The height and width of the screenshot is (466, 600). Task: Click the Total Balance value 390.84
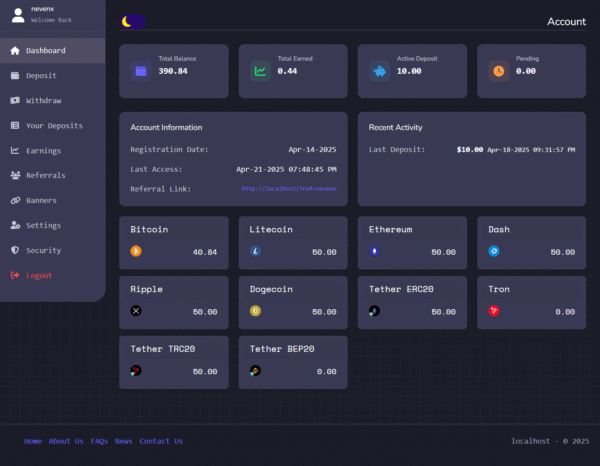(173, 71)
